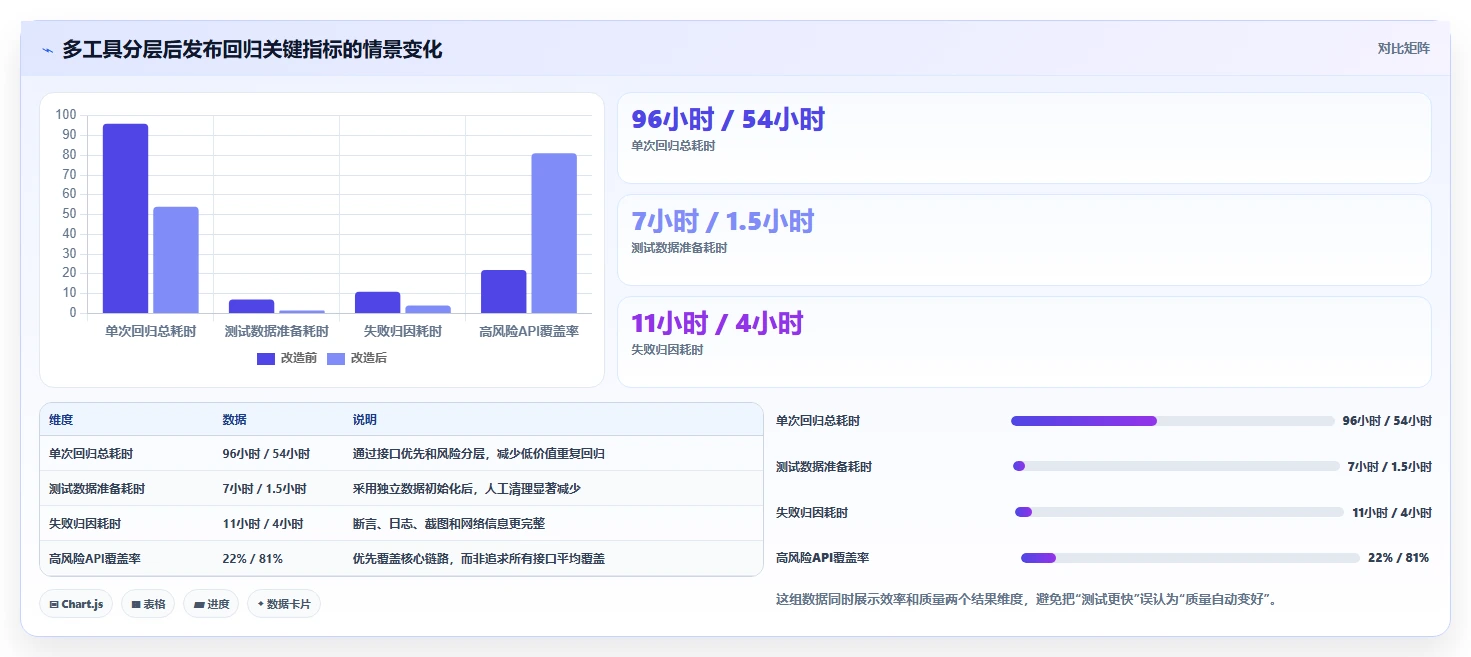Click the chart x-axis label 测试数据准备耗时
Image resolution: width=1471 pixels, height=657 pixels.
coord(277,331)
